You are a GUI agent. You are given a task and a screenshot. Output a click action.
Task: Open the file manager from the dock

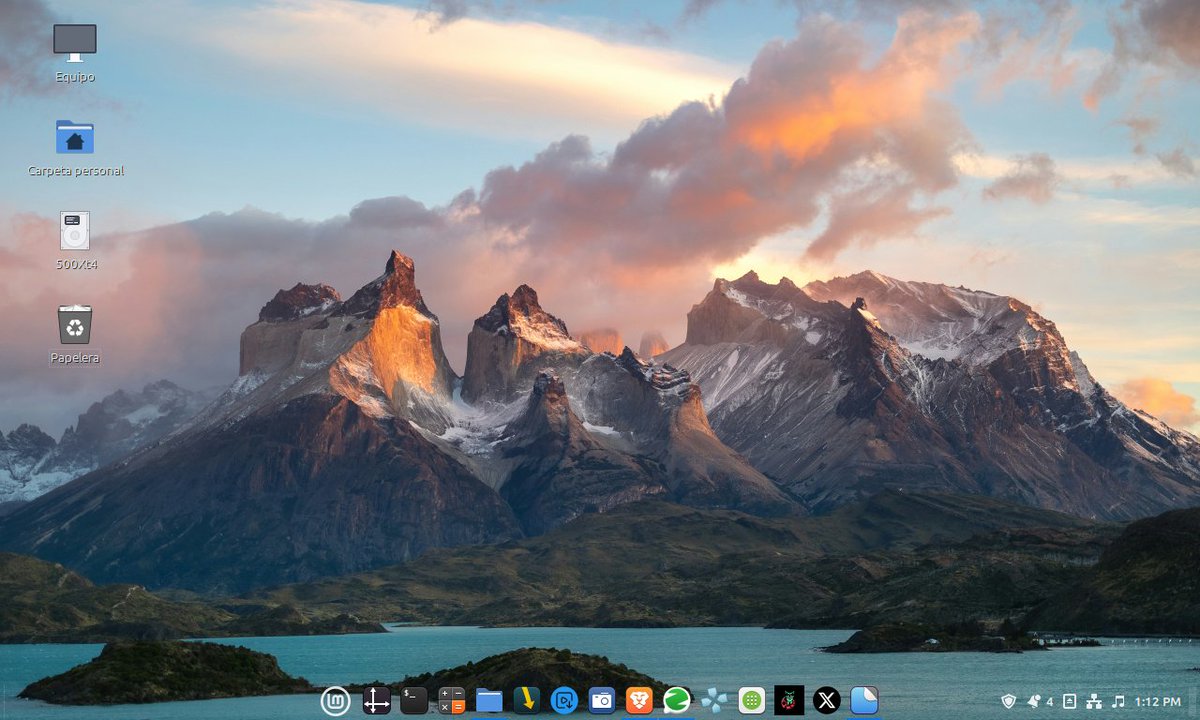[x=488, y=700]
